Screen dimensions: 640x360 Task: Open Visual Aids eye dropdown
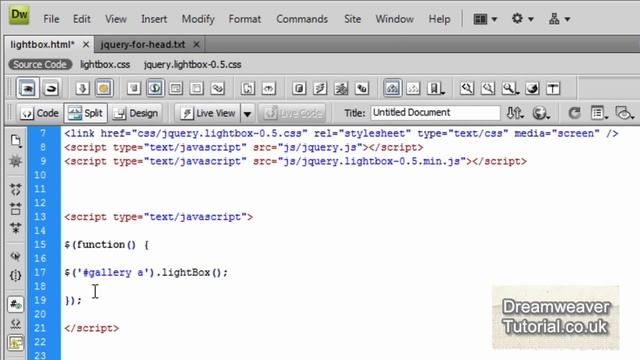[624, 113]
